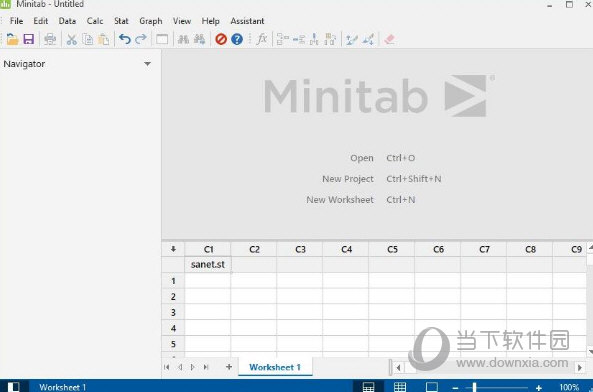Screen dimensions: 593x392
Task: Open the File menu
Action: coord(16,21)
